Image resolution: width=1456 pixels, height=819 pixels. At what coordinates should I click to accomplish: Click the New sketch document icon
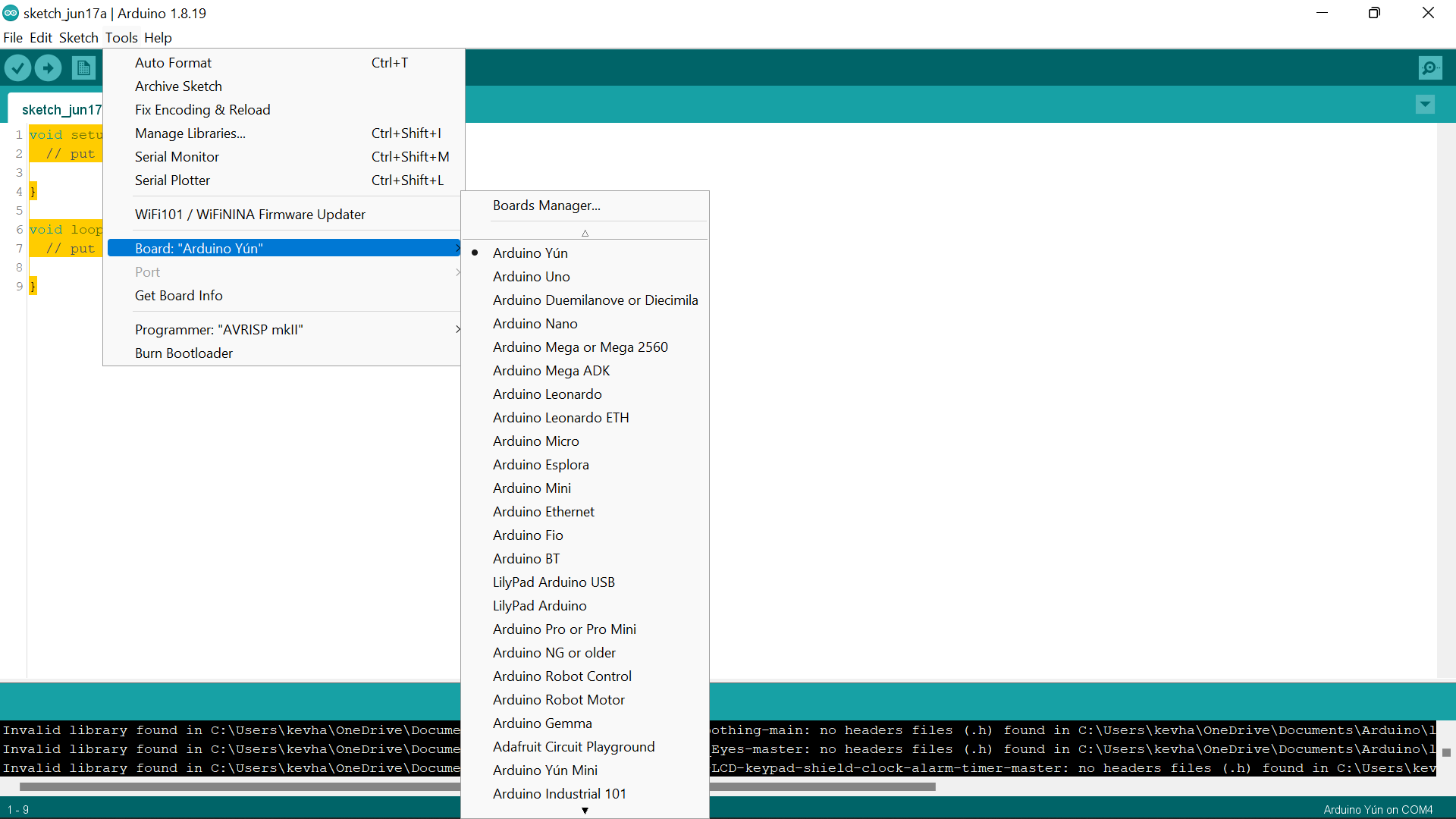pos(83,67)
